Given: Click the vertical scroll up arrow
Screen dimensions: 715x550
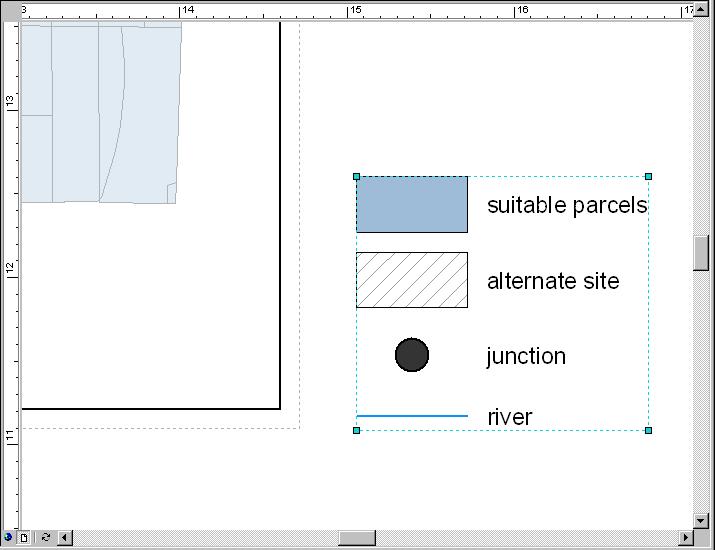Looking at the screenshot, I should coord(700,9).
